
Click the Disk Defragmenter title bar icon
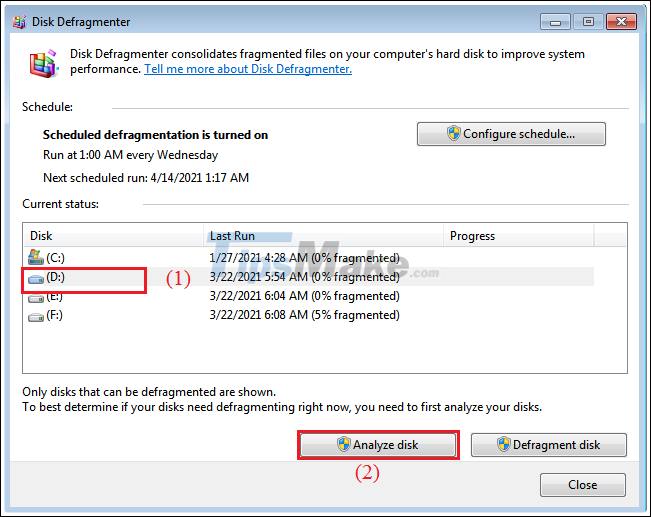pos(19,22)
